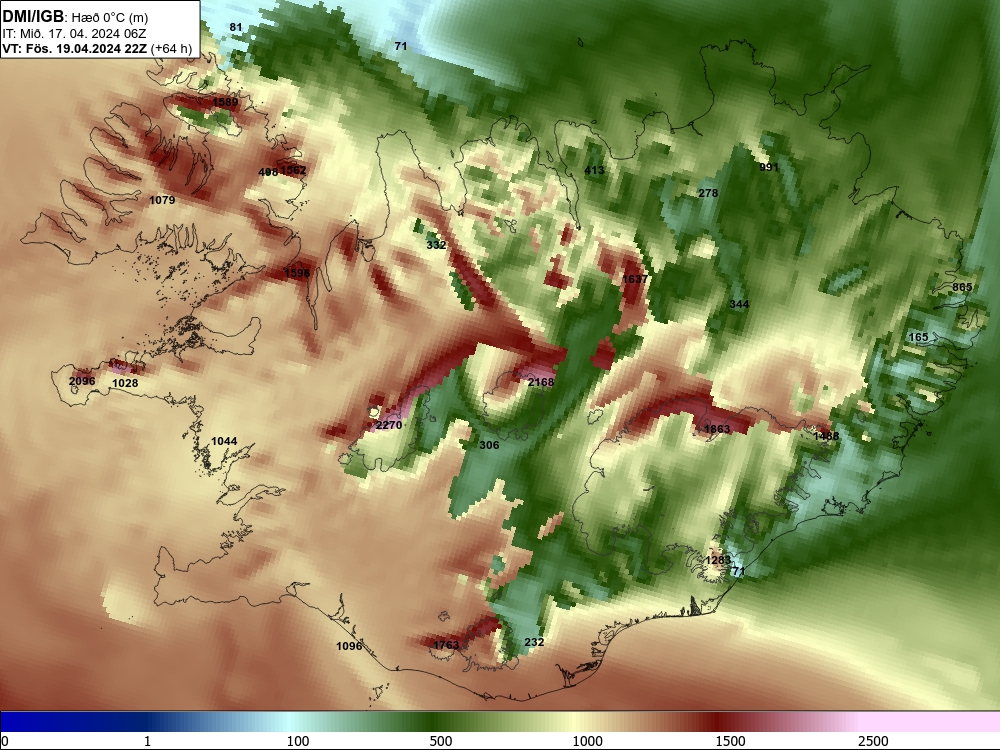The height and width of the screenshot is (750, 1000).
Task: Click the 81 value at the top
Action: pyautogui.click(x=236, y=27)
